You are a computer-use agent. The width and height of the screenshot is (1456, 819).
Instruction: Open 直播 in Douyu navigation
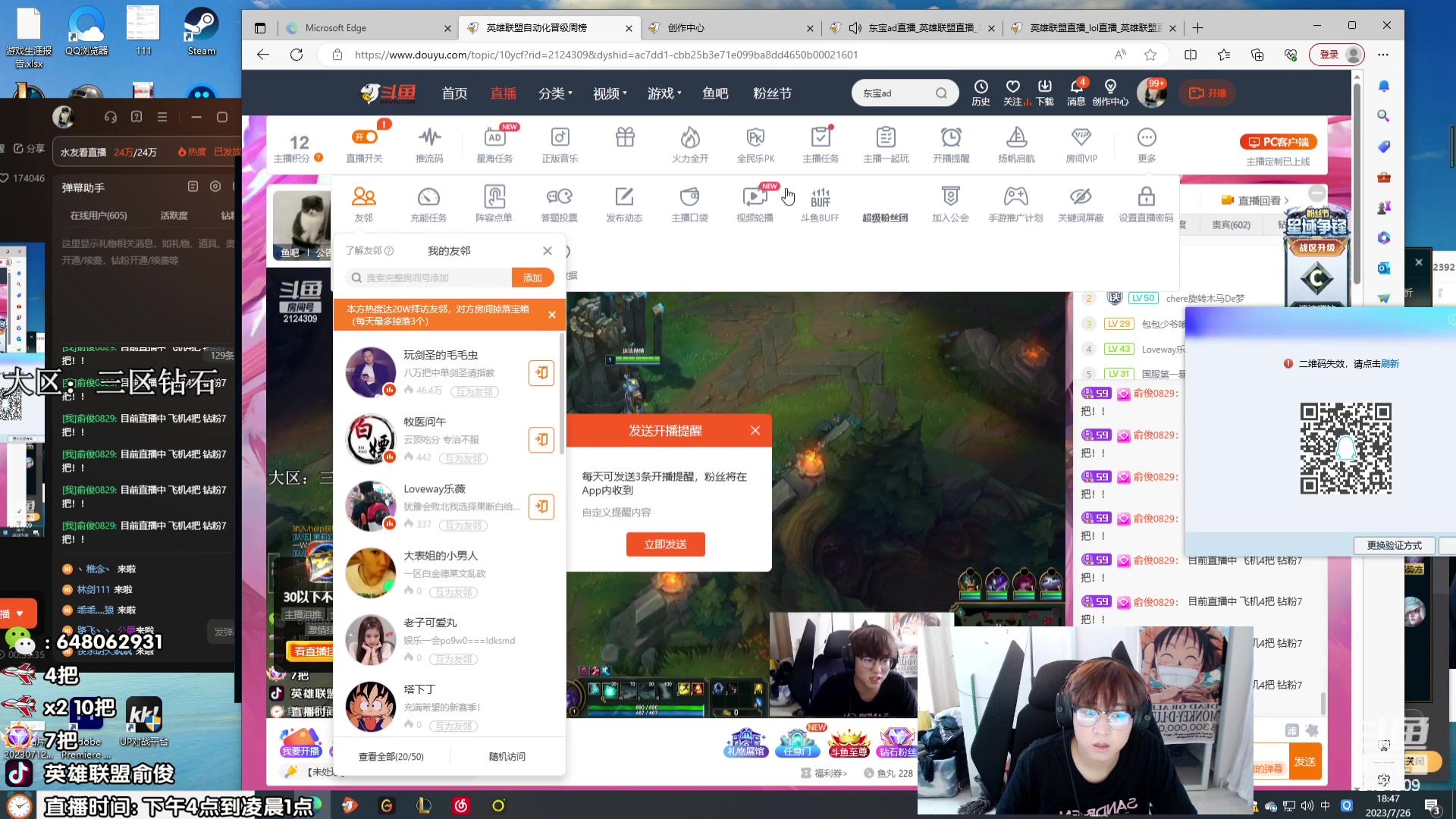[x=503, y=93]
